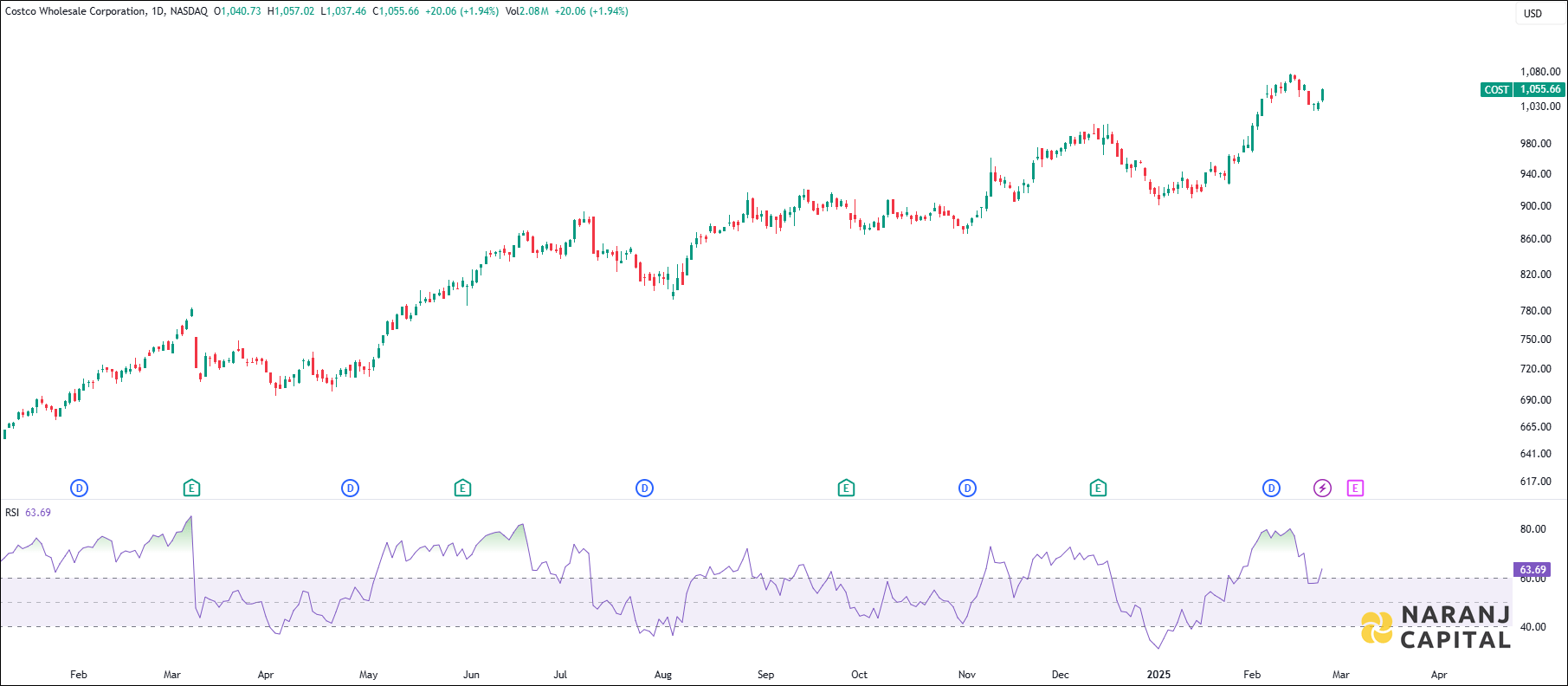The height and width of the screenshot is (686, 1568).
Task: Click the pink upcoming earnings marker
Action: click(x=1355, y=489)
